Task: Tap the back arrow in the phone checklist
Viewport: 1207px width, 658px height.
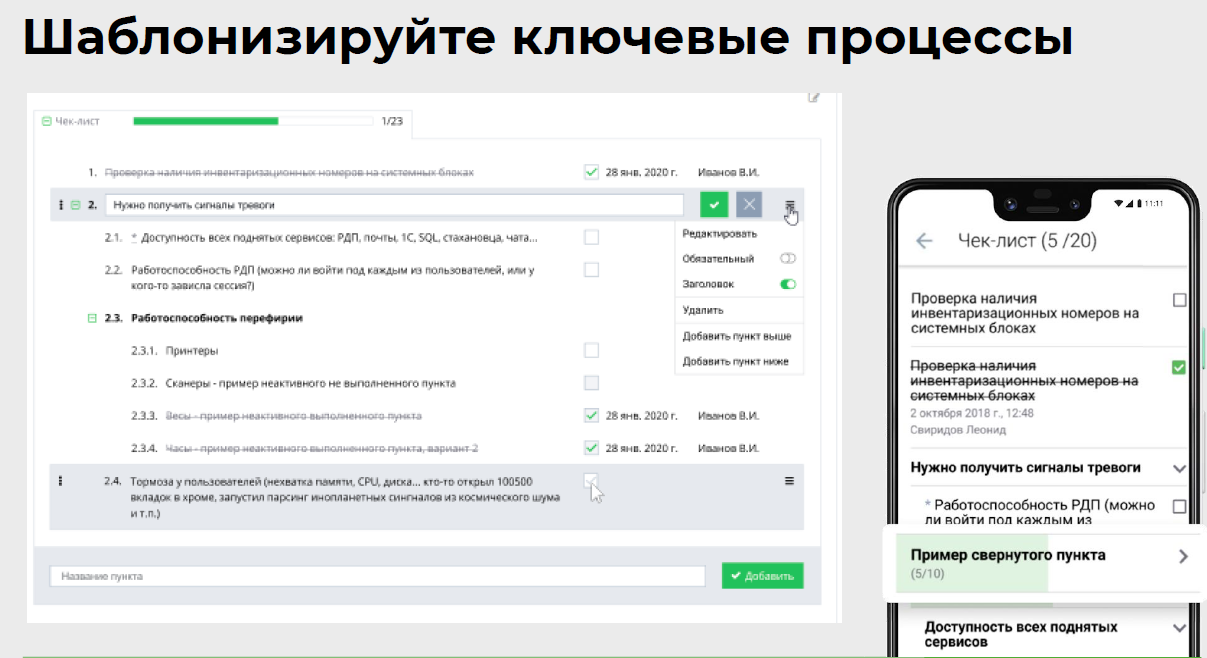Action: pos(924,240)
